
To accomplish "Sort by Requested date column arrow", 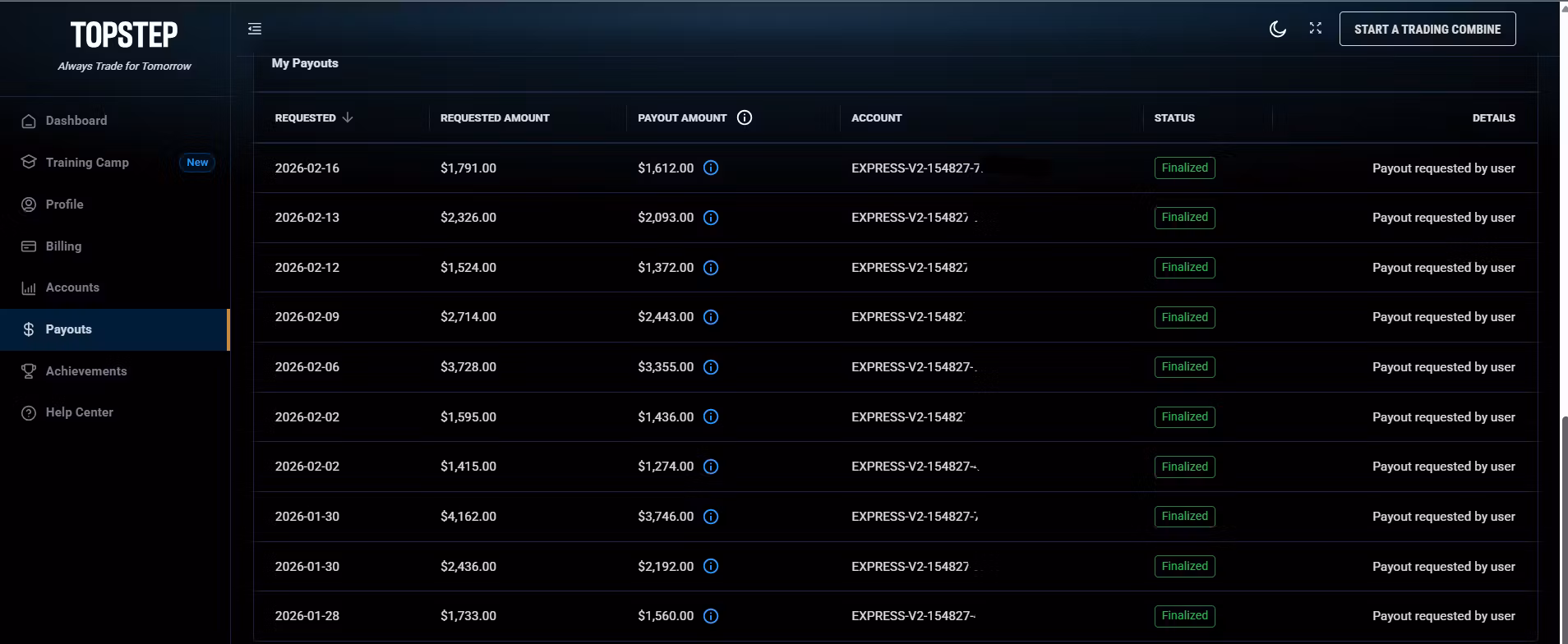I will 348,117.
